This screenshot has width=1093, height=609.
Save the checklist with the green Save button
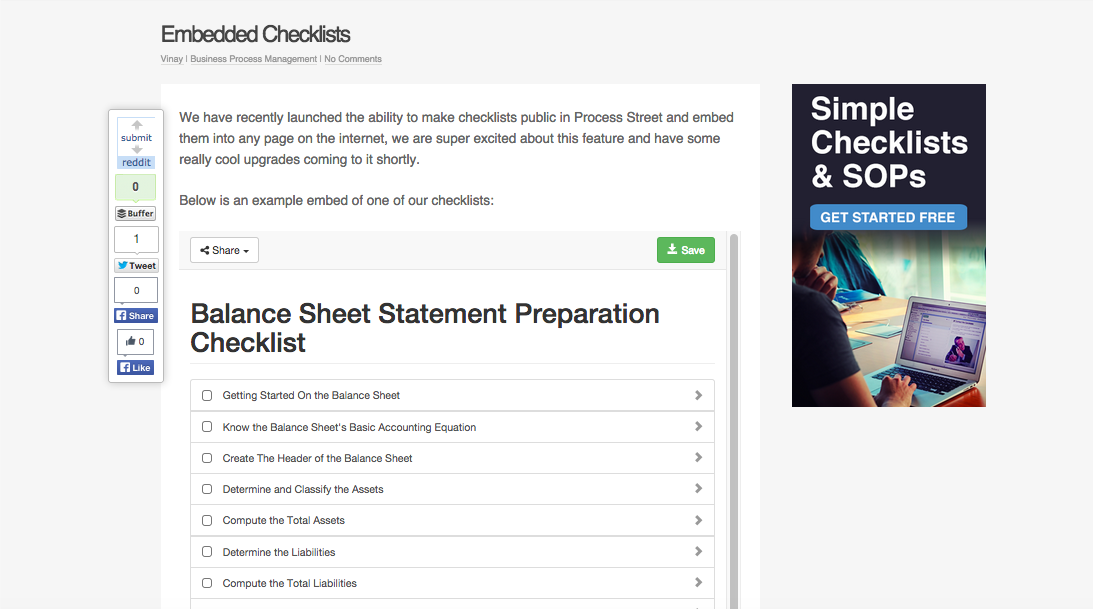(x=685, y=250)
